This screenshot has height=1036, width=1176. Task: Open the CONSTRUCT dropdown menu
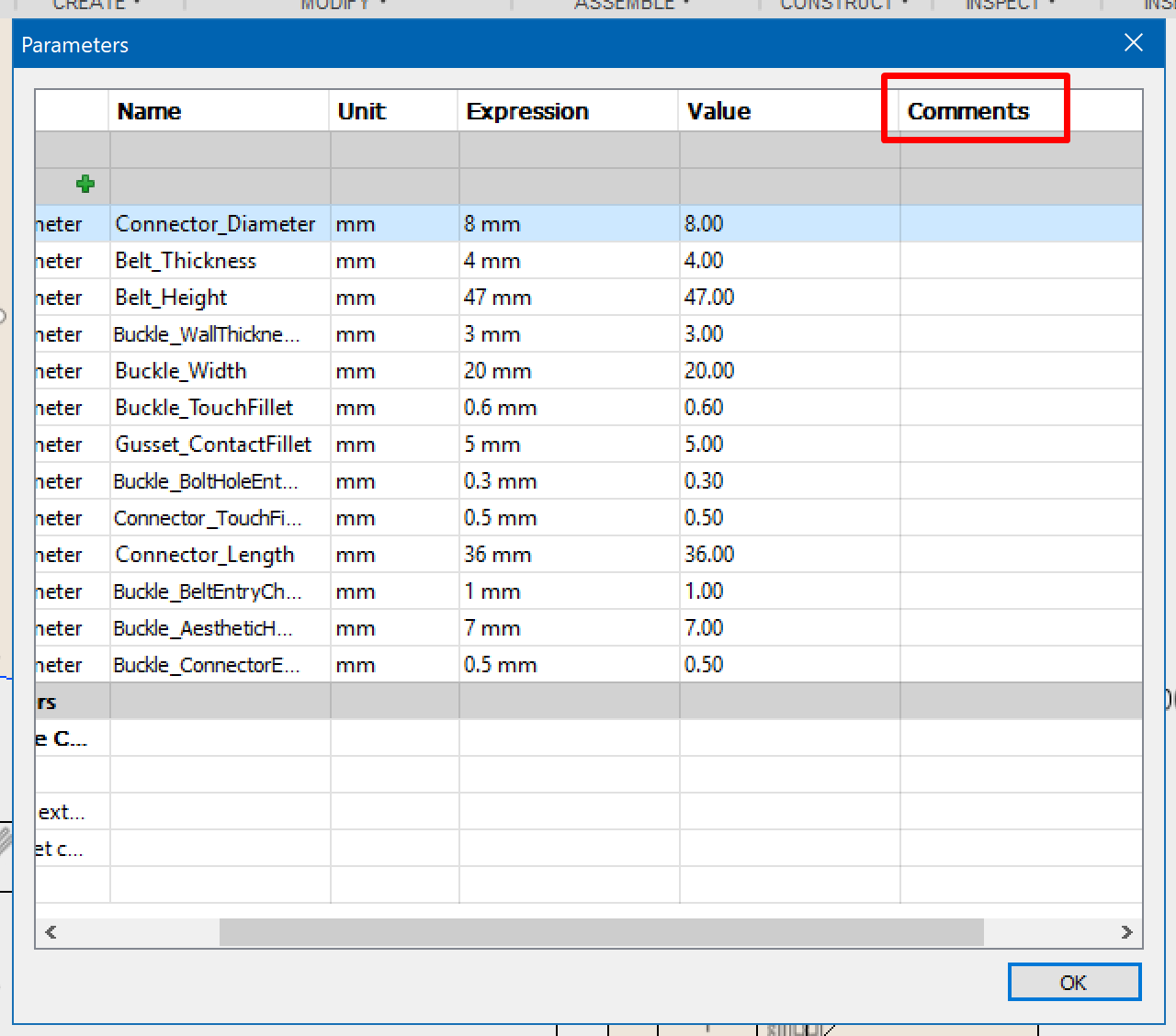click(836, 6)
